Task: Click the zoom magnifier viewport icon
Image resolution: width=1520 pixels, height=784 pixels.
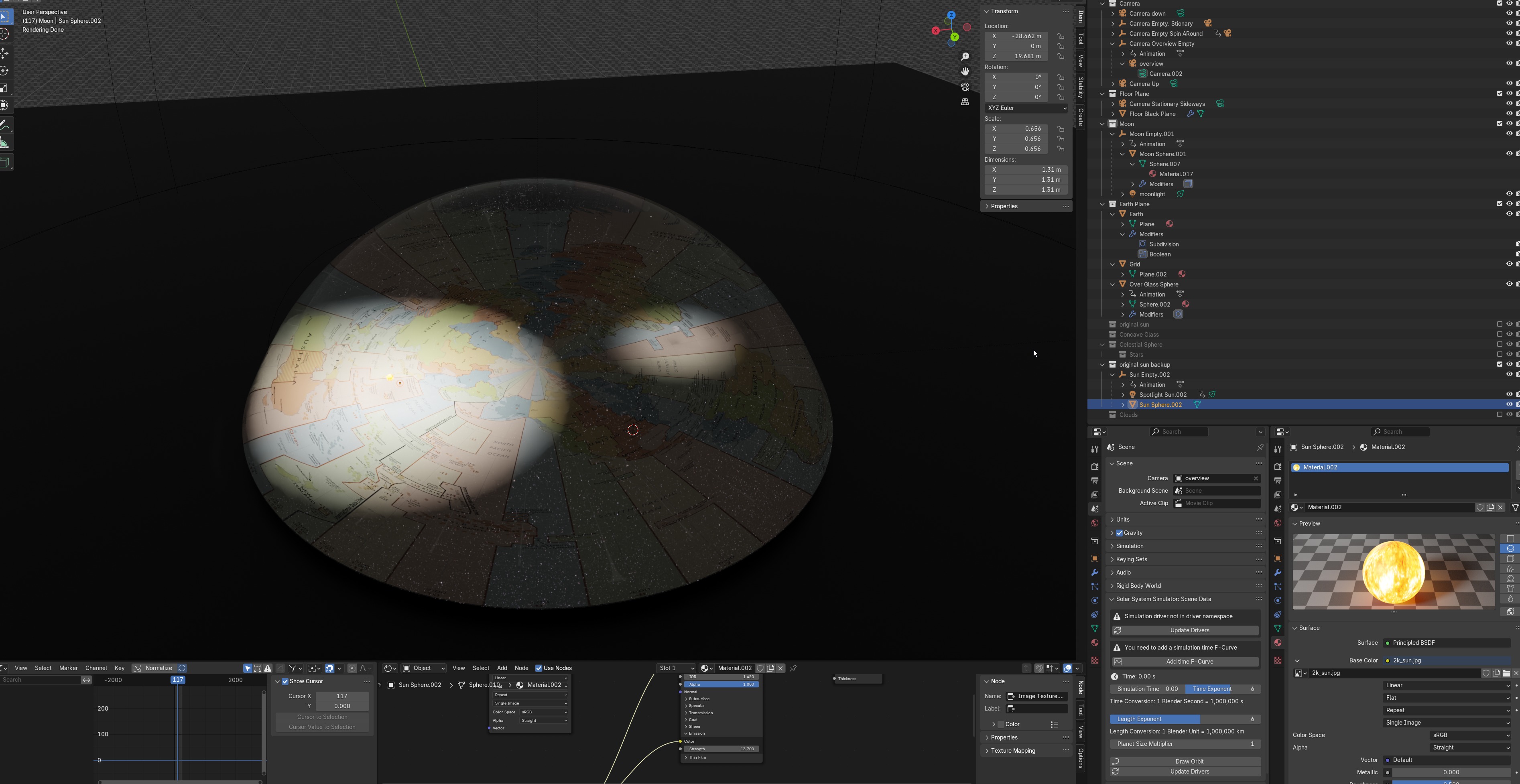Action: [965, 57]
